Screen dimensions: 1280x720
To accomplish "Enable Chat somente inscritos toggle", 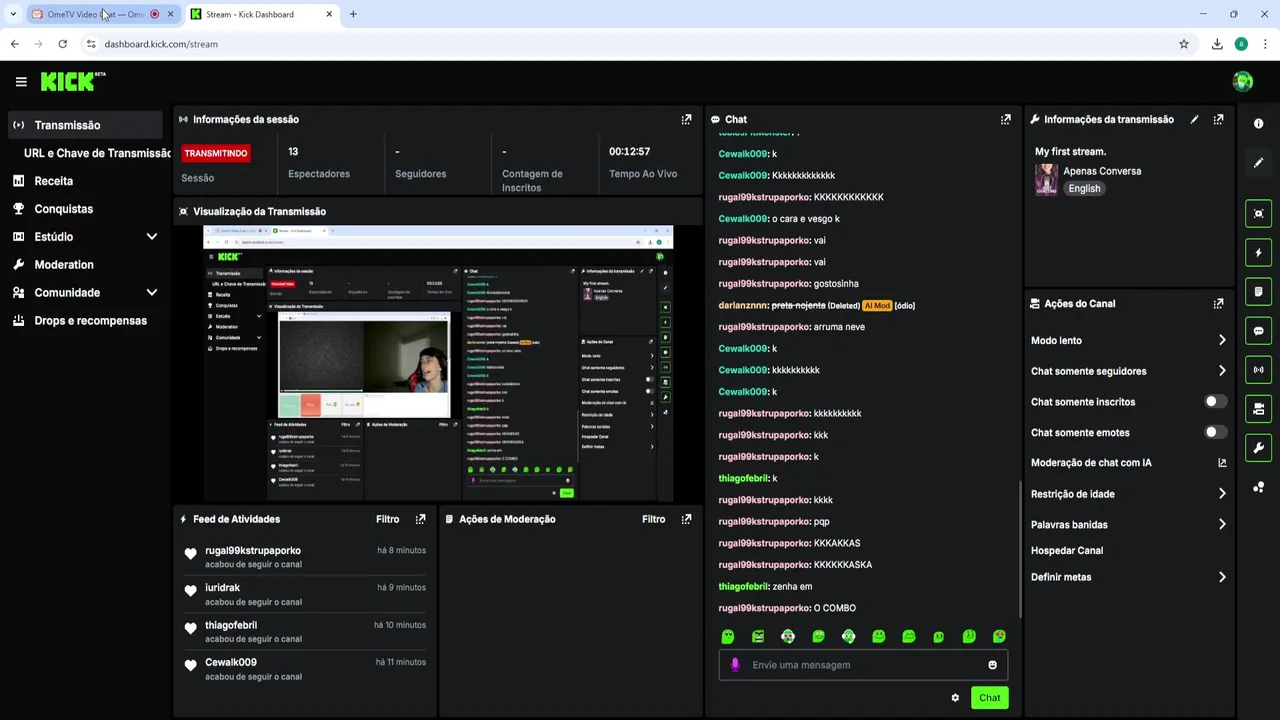I will (x=1215, y=402).
